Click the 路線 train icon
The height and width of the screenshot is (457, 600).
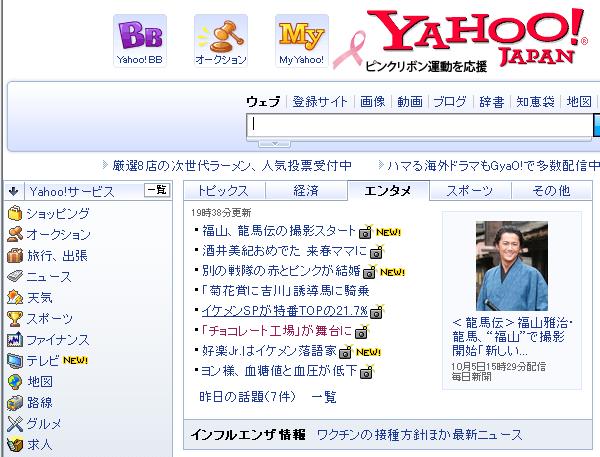point(15,402)
